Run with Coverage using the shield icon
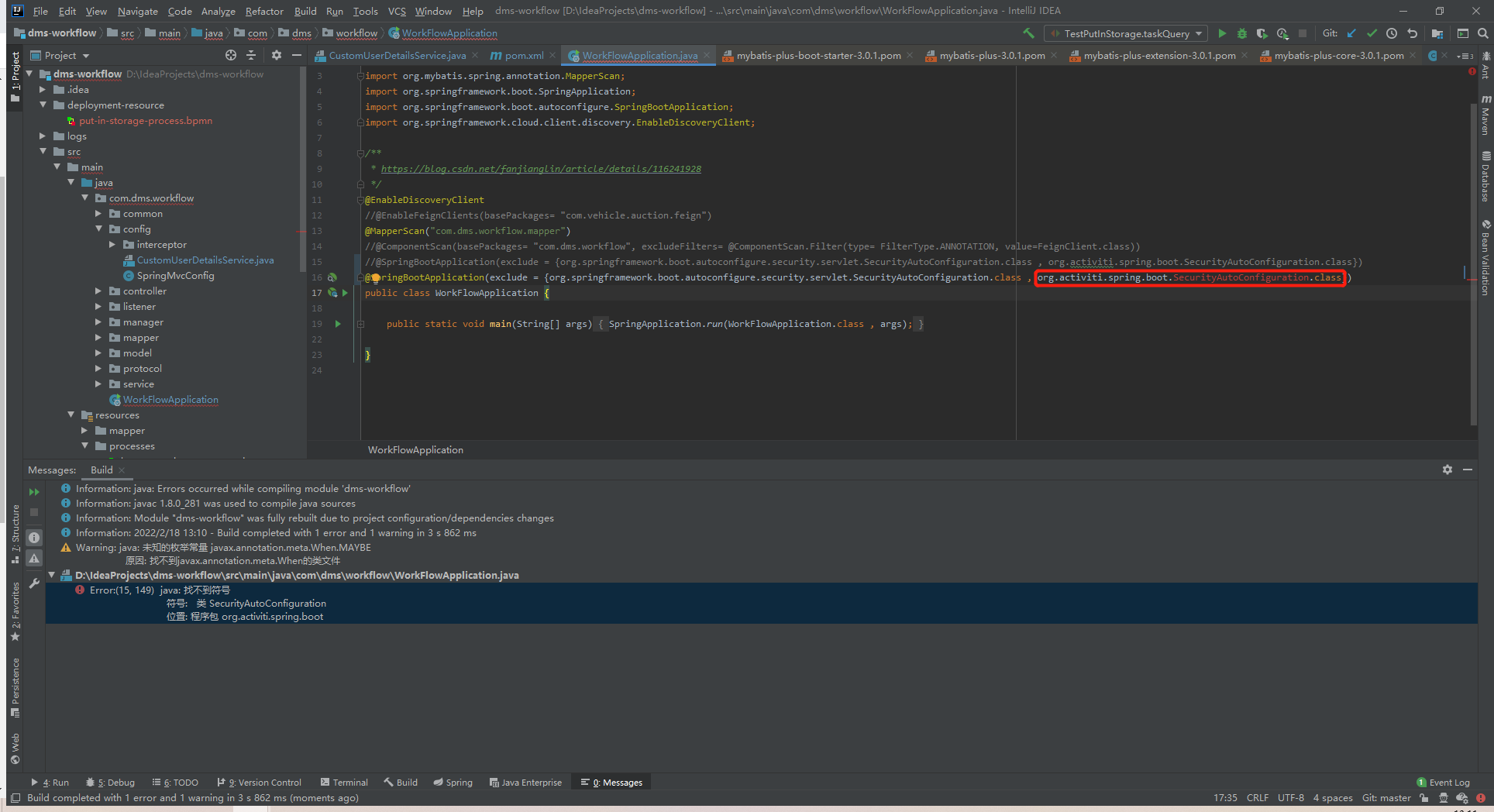Screen dimensions: 1494x812 point(1262,33)
